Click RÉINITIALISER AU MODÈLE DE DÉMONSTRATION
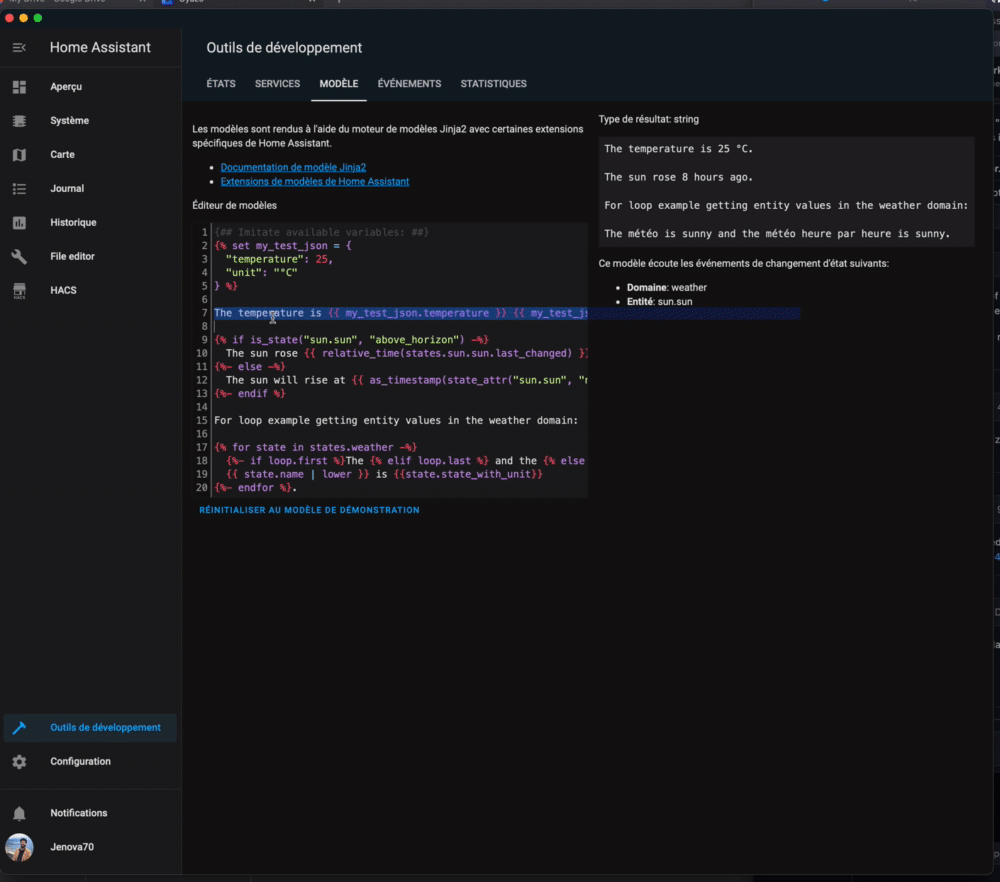This screenshot has height=882, width=1000. (309, 510)
